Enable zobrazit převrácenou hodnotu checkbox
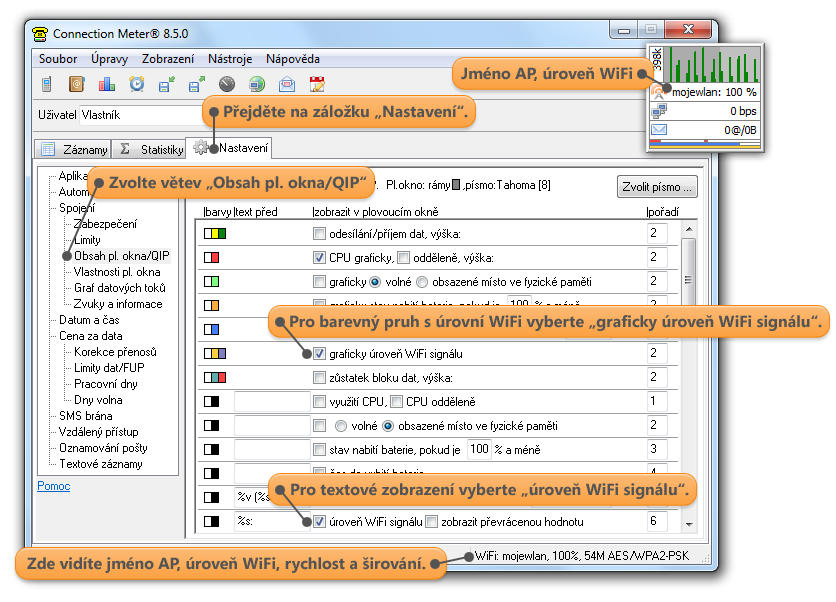Image resolution: width=836 pixels, height=602 pixels. coord(431,521)
